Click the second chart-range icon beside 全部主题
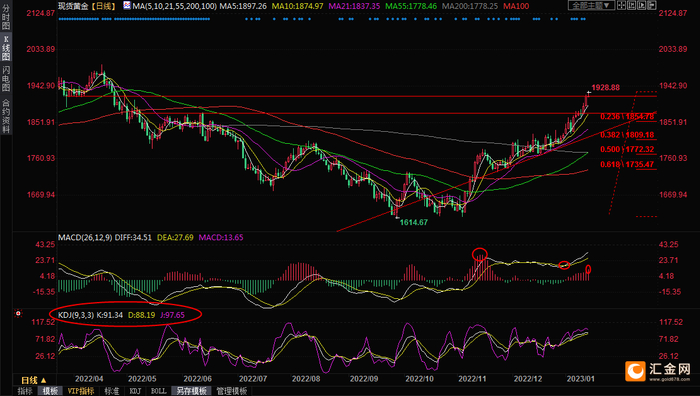 coord(631,5)
